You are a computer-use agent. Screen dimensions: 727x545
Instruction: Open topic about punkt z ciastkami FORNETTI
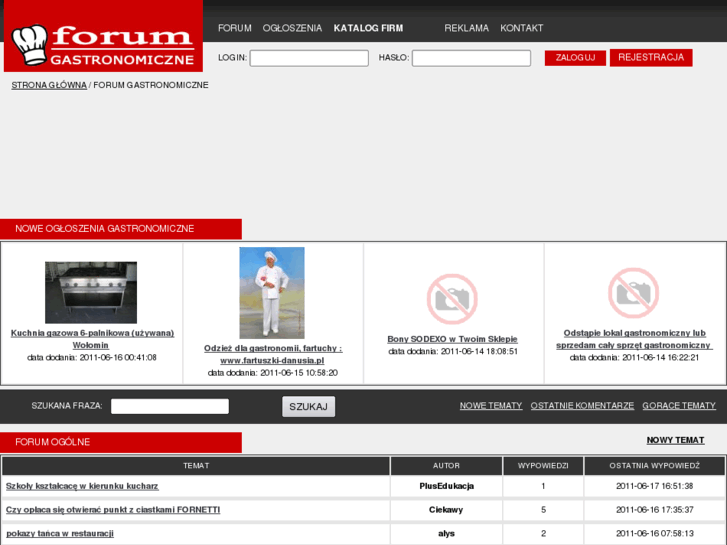pos(113,510)
